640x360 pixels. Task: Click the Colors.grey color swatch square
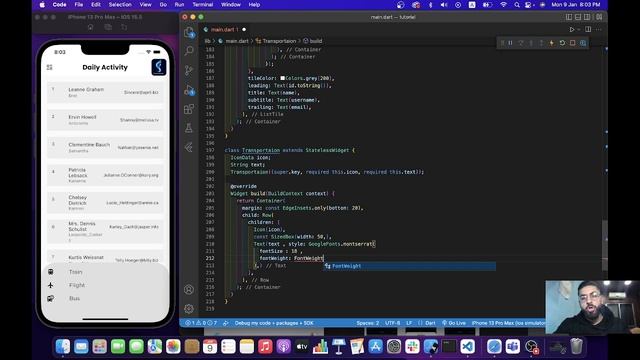coord(282,78)
